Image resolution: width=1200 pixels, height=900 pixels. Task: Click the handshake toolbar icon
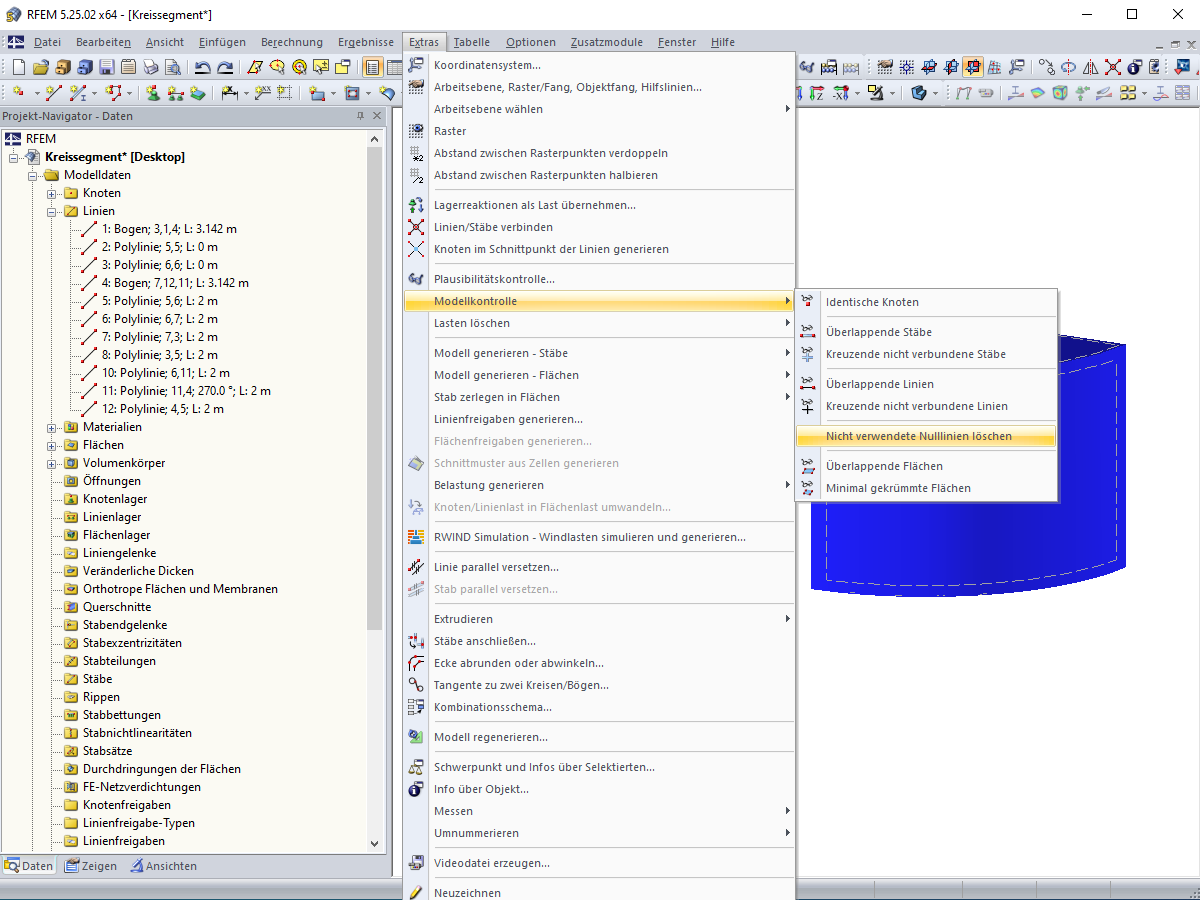(885, 67)
